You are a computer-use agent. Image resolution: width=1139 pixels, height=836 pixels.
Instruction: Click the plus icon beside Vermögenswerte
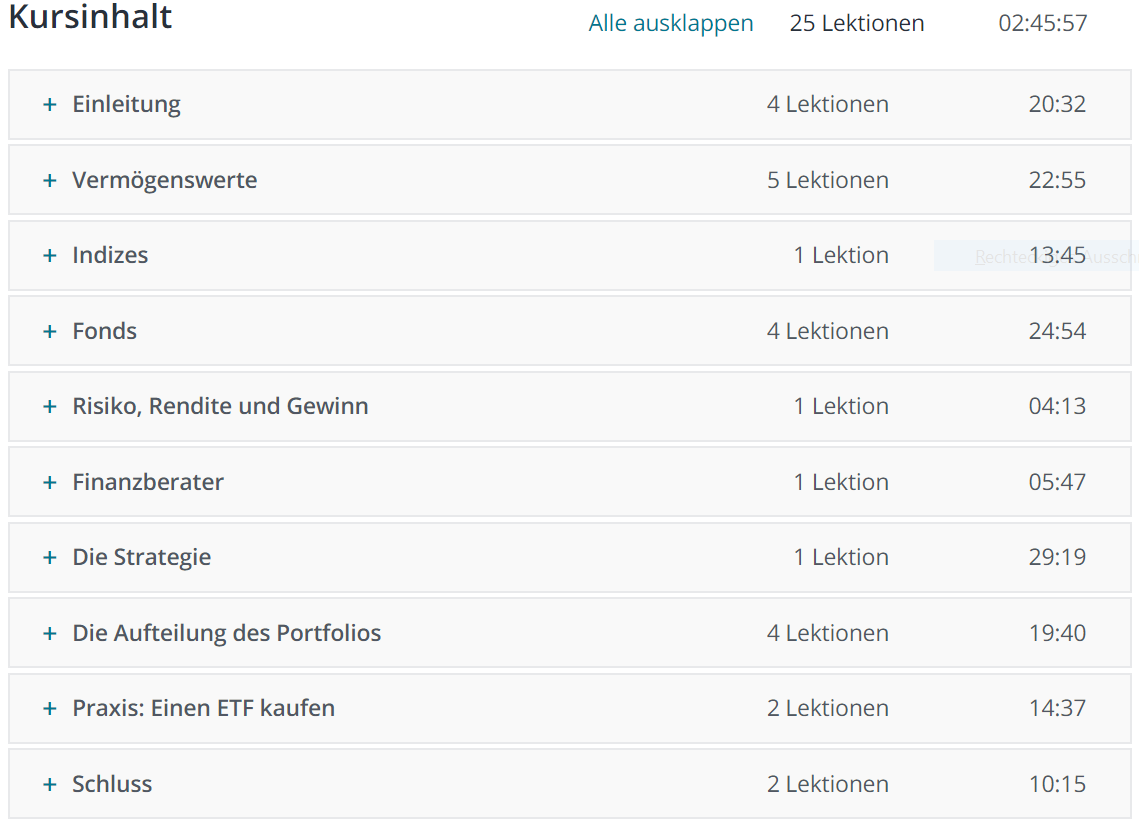coord(49,180)
